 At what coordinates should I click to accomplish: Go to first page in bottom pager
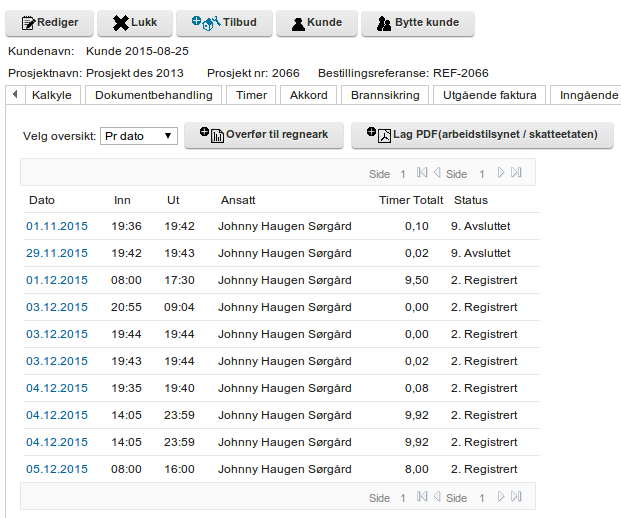click(422, 497)
